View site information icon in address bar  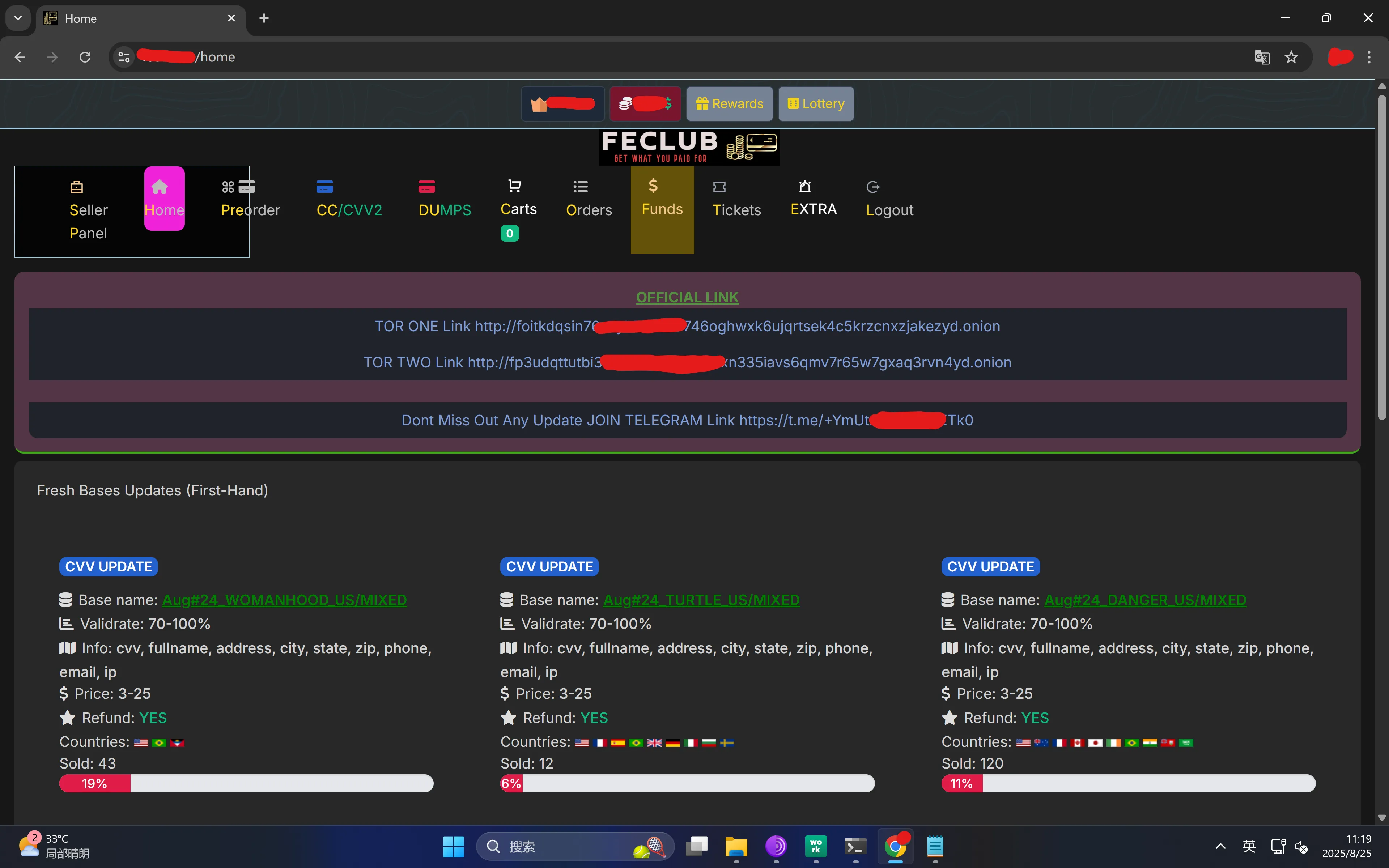124,57
